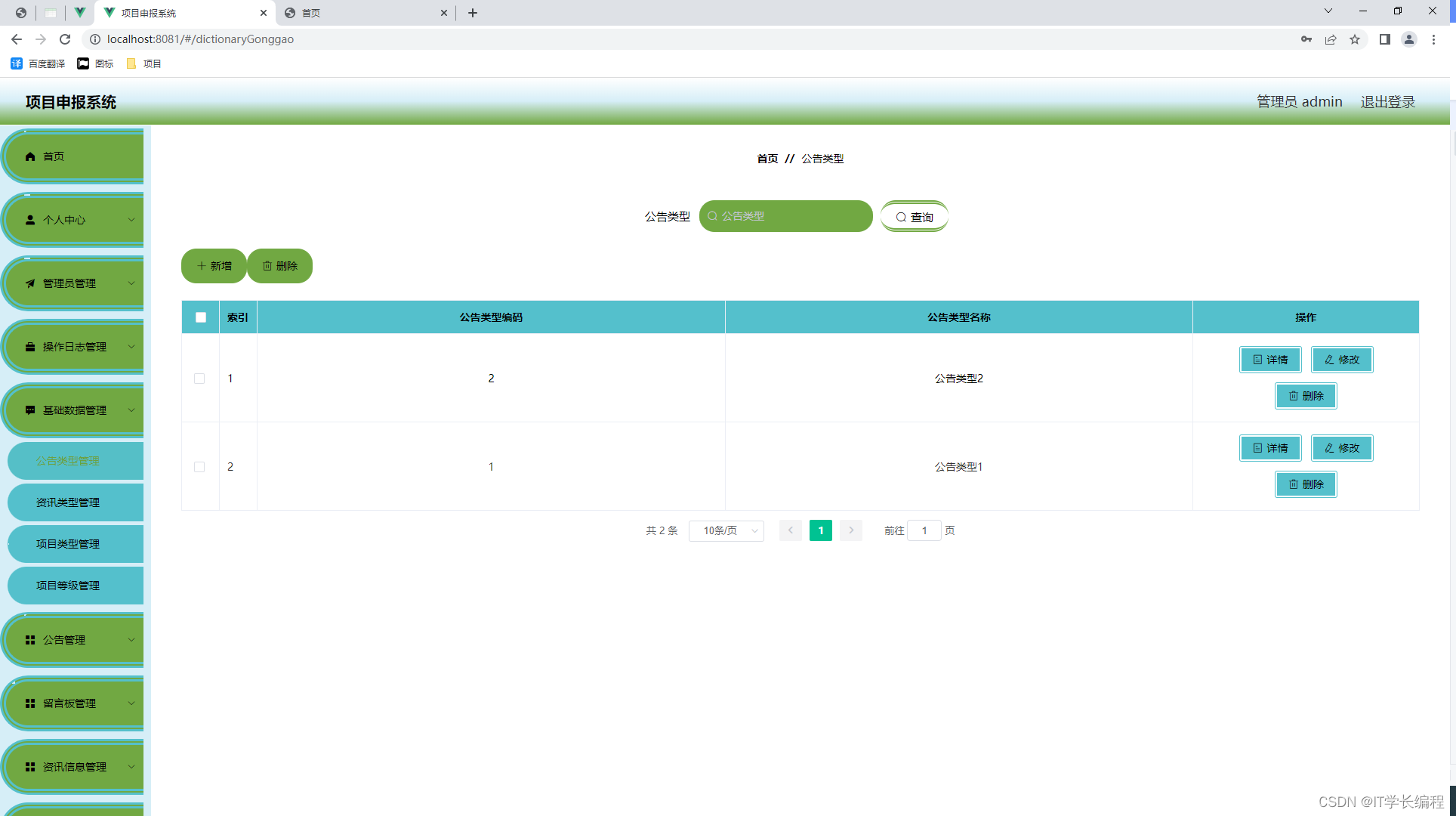Collapse the 基础数据管理 menu chevron
1456x816 pixels.
[x=131, y=410]
